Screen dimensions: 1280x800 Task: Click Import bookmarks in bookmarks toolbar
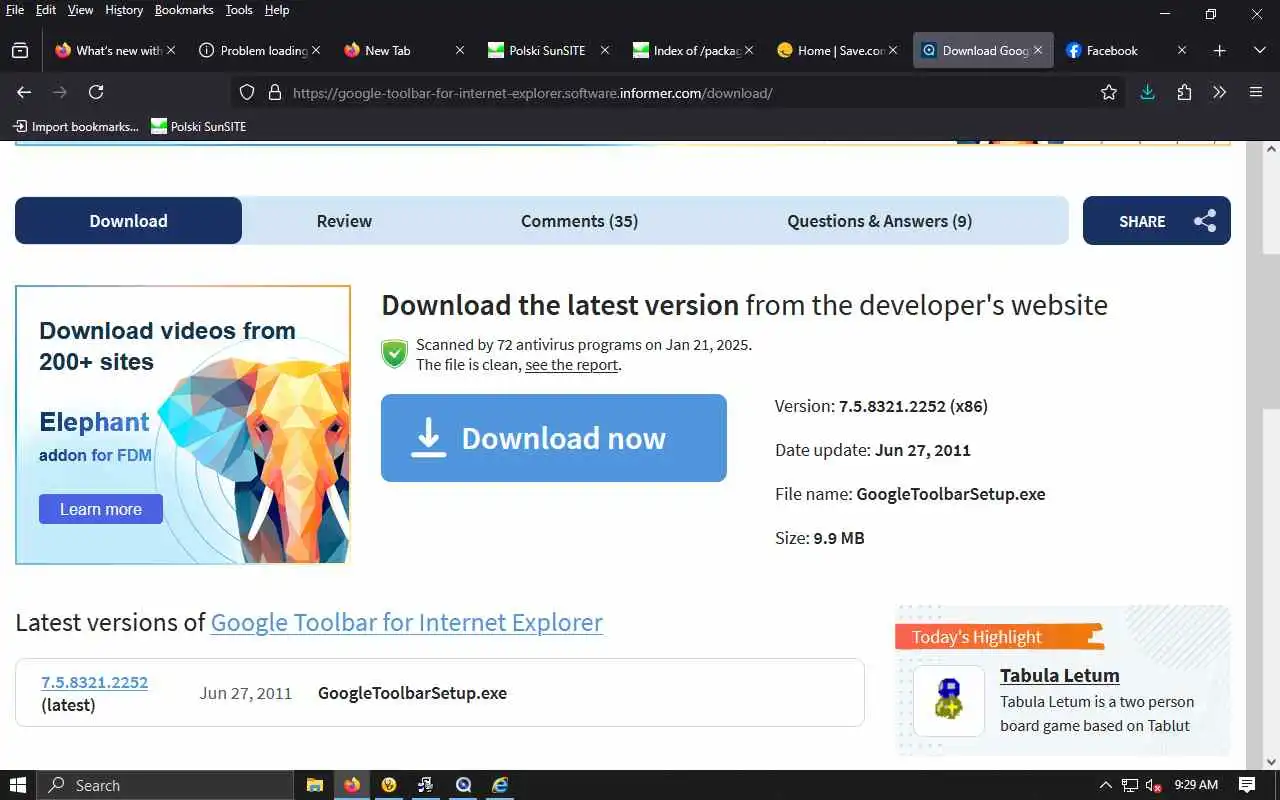[75, 126]
